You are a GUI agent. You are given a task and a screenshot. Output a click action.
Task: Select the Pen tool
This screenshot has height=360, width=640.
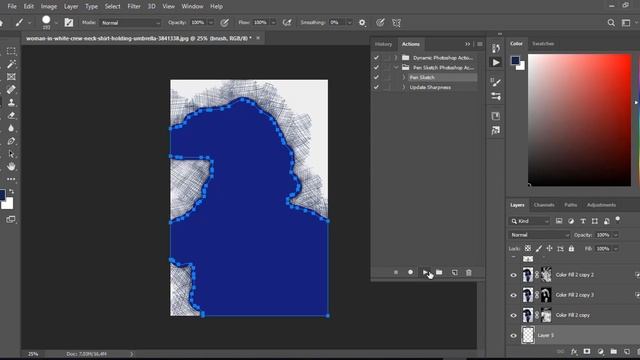[x=11, y=141]
